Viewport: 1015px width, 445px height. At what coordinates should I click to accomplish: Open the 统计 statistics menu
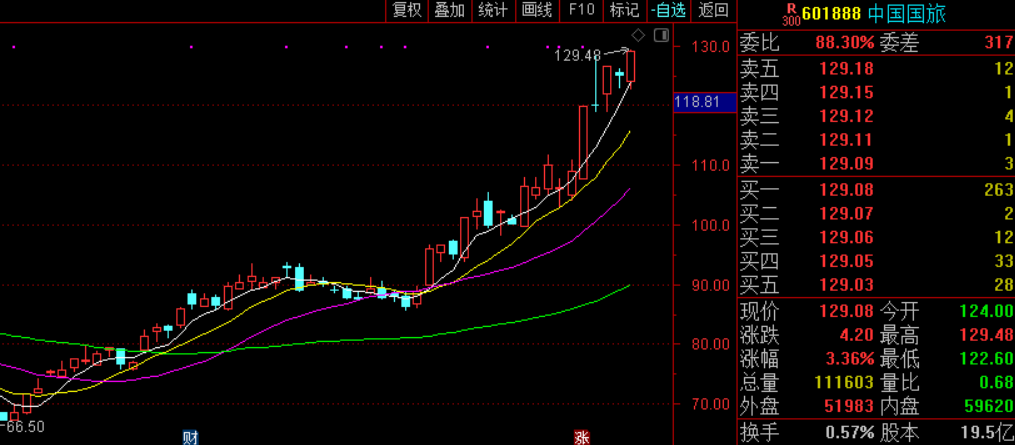click(x=493, y=10)
